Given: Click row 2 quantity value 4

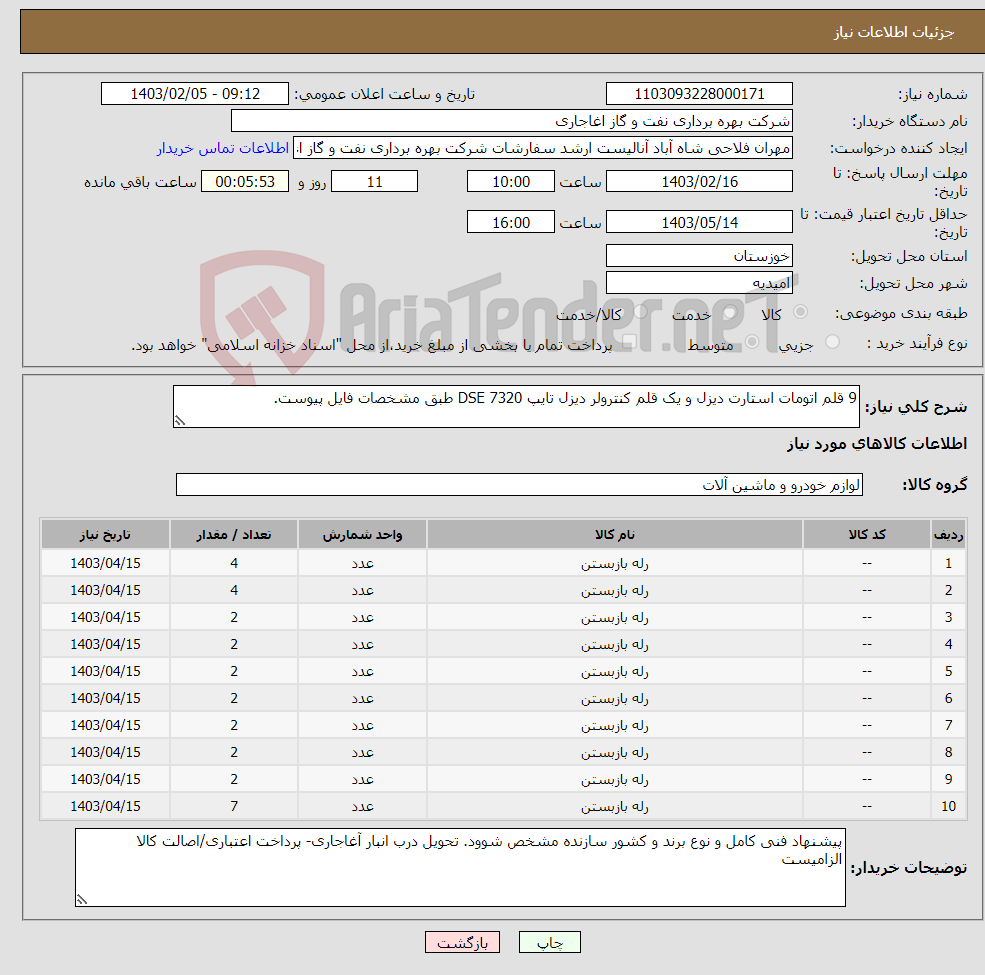Looking at the screenshot, I should [x=234, y=591].
